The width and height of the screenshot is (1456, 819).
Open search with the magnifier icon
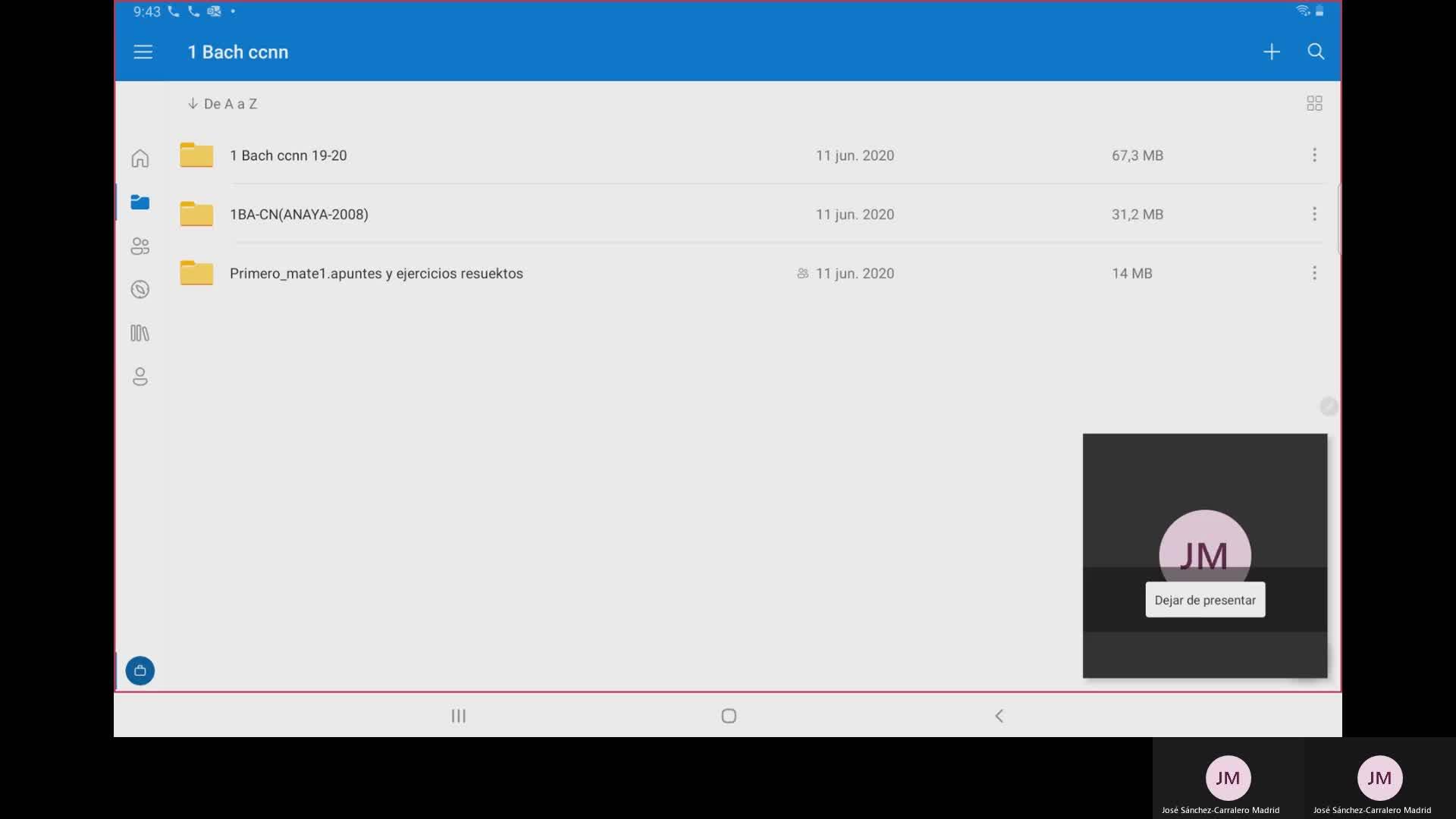coord(1316,52)
